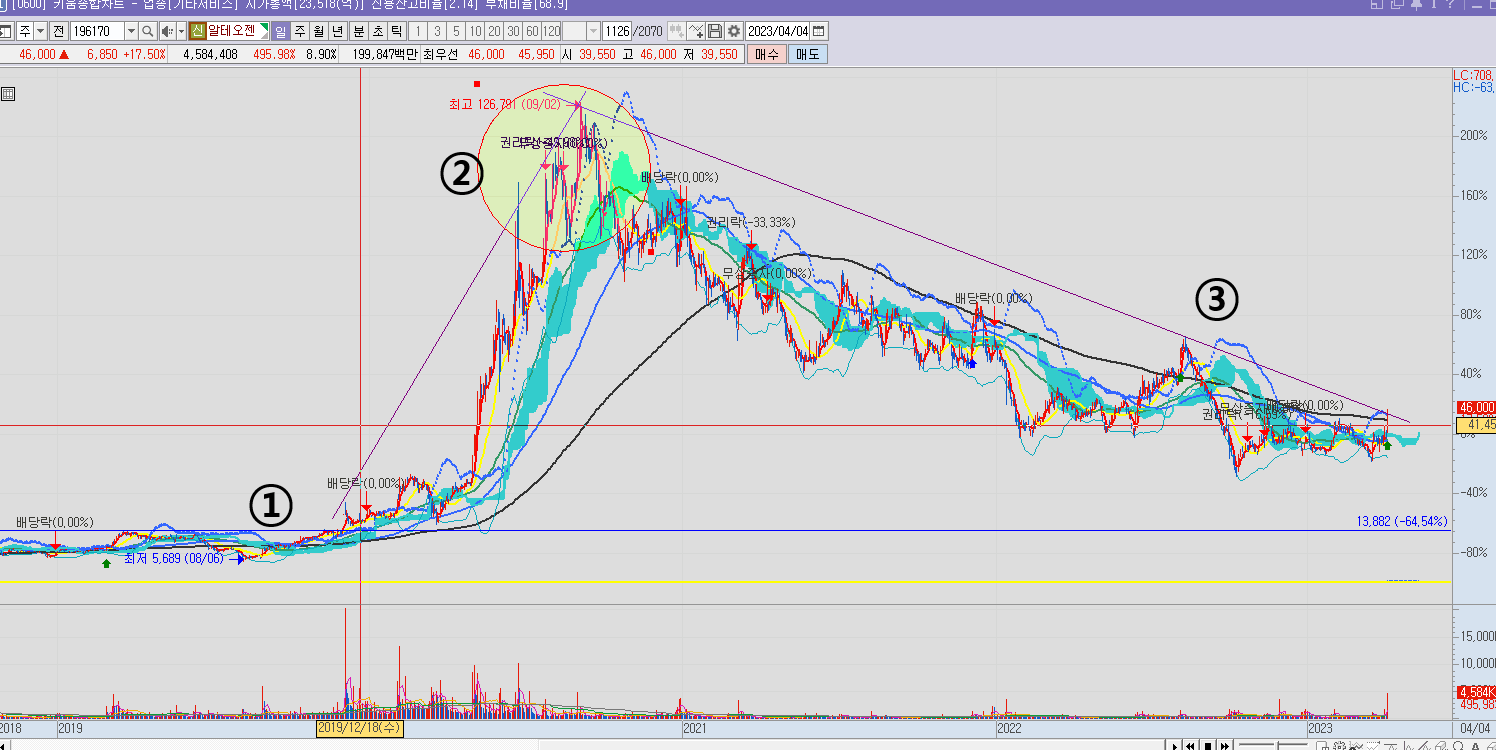Click the help question mark icon

click(1450, 4)
